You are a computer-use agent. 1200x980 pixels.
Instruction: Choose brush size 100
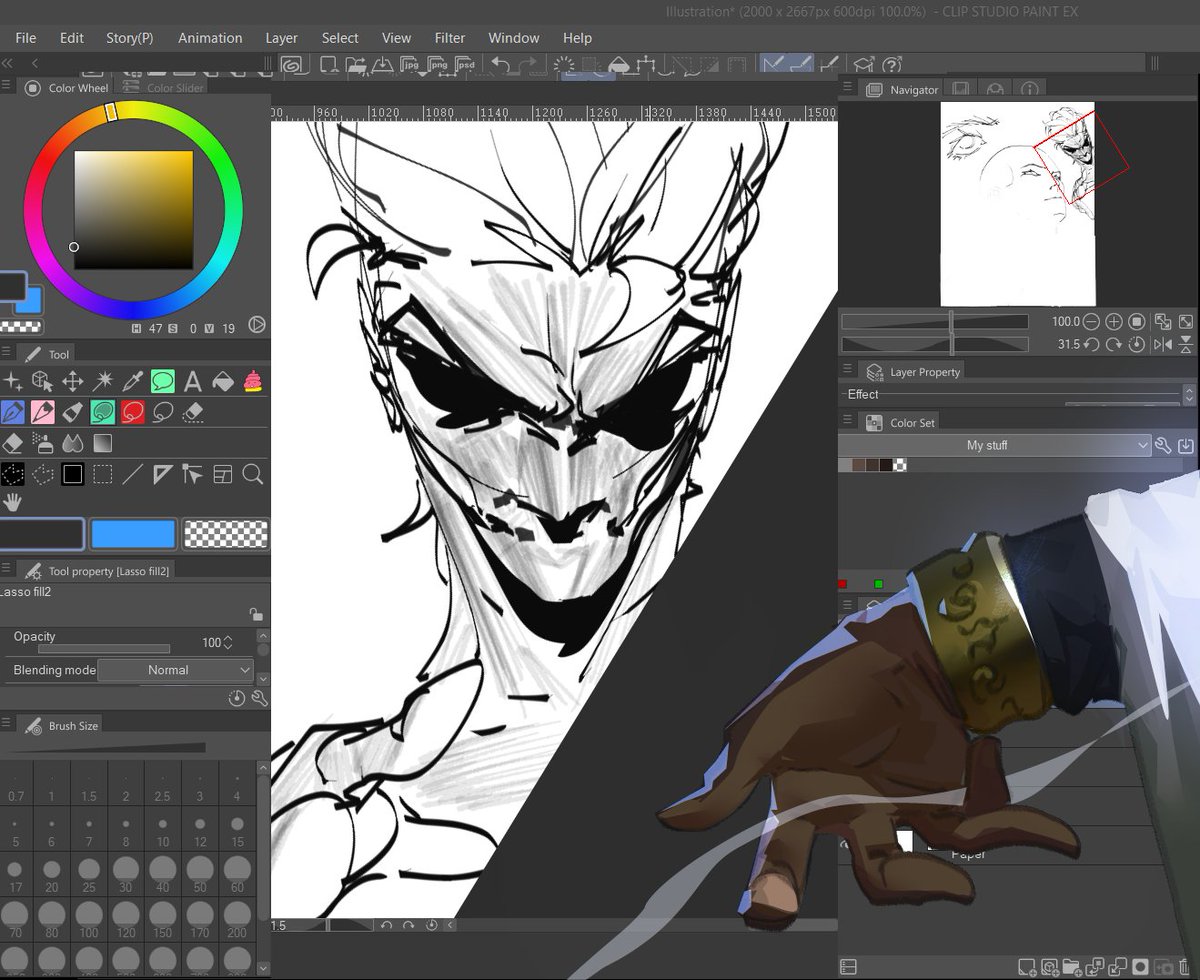point(89,922)
